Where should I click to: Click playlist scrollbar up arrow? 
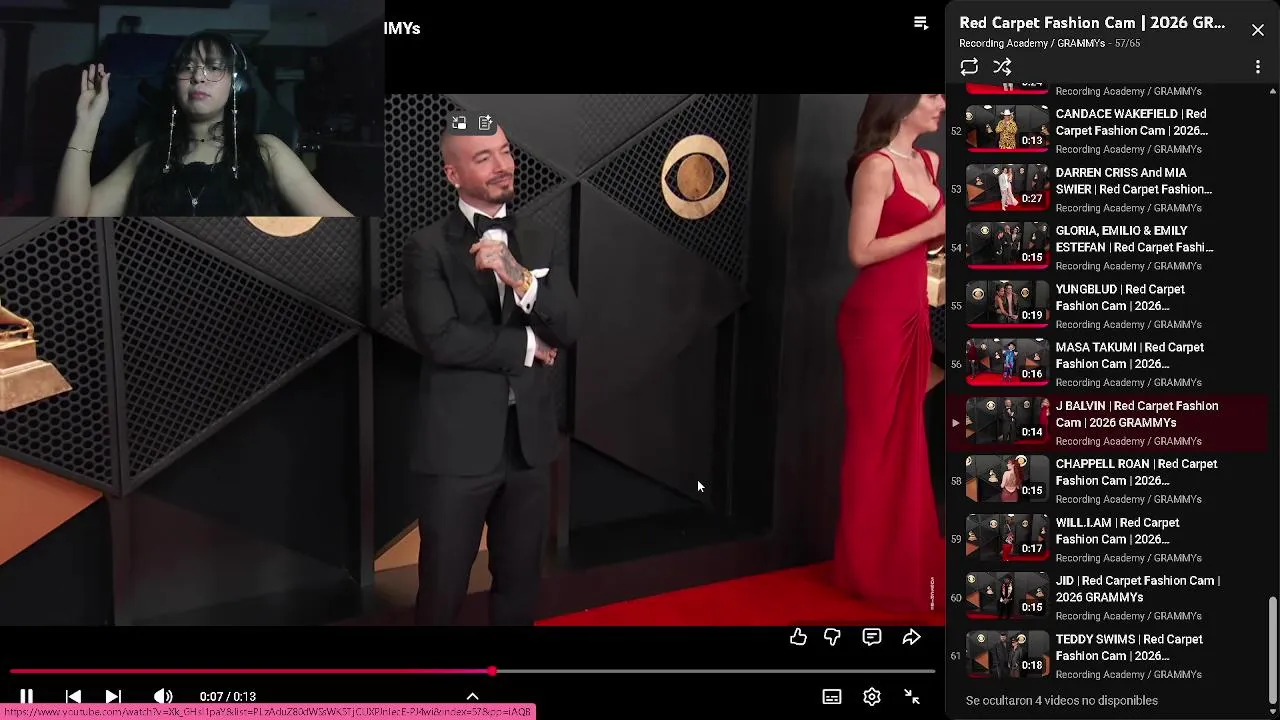point(1272,91)
